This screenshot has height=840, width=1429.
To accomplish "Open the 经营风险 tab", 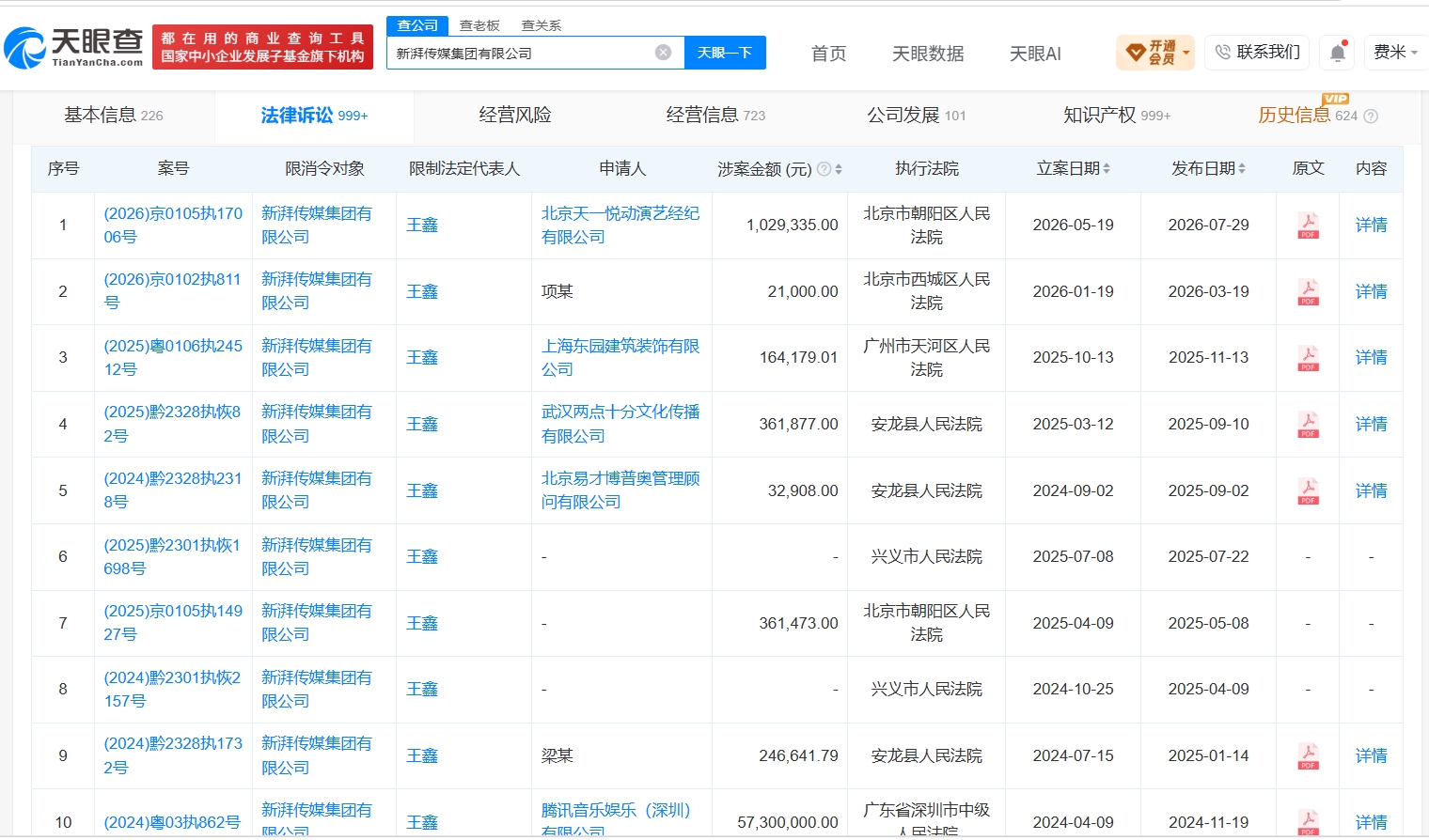I will [x=515, y=116].
